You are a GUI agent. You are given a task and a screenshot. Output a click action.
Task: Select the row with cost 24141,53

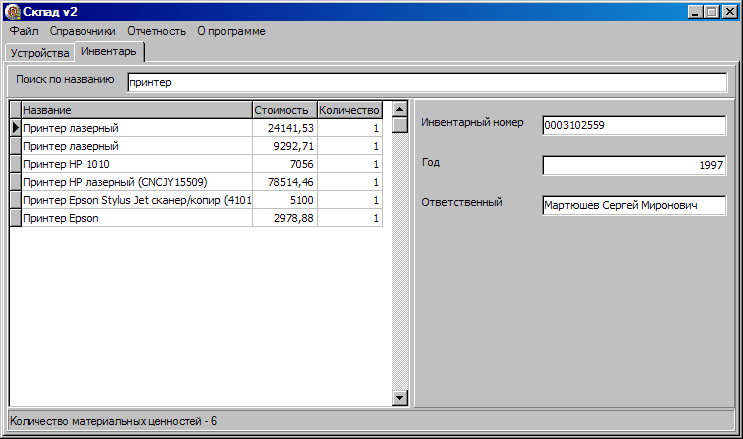pos(196,128)
